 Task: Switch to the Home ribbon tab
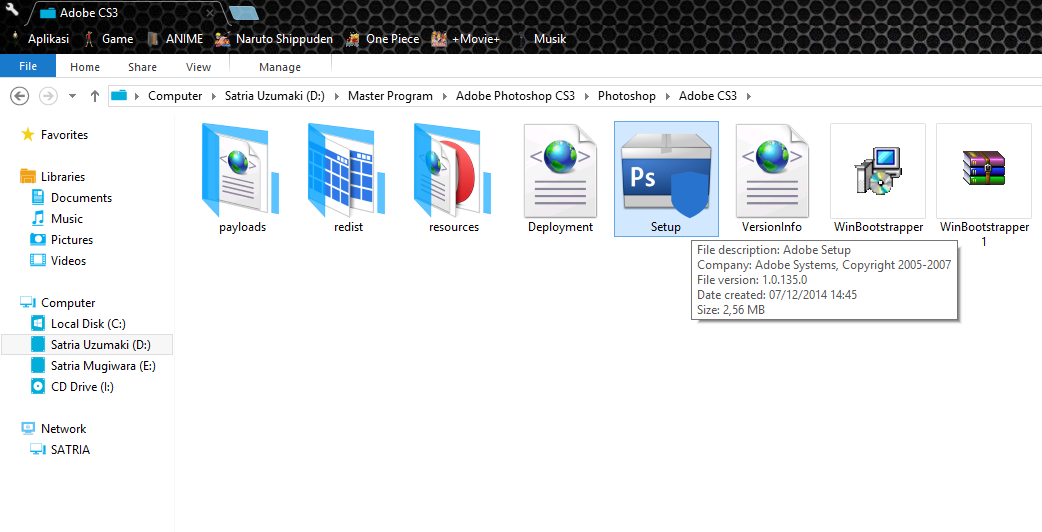point(85,67)
